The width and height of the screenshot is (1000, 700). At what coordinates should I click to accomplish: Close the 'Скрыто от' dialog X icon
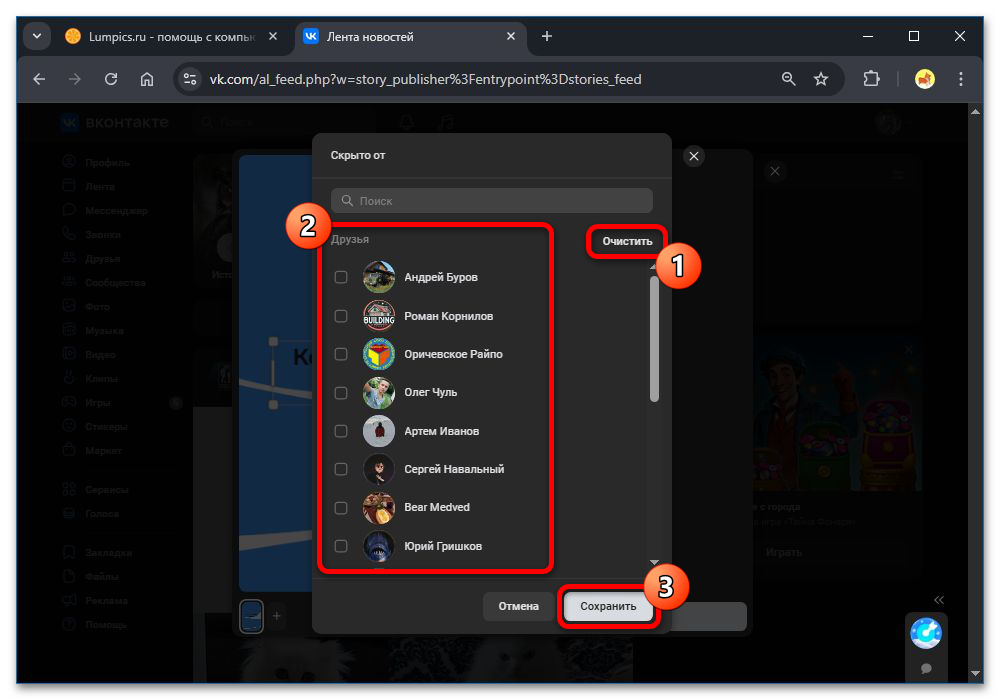(694, 156)
